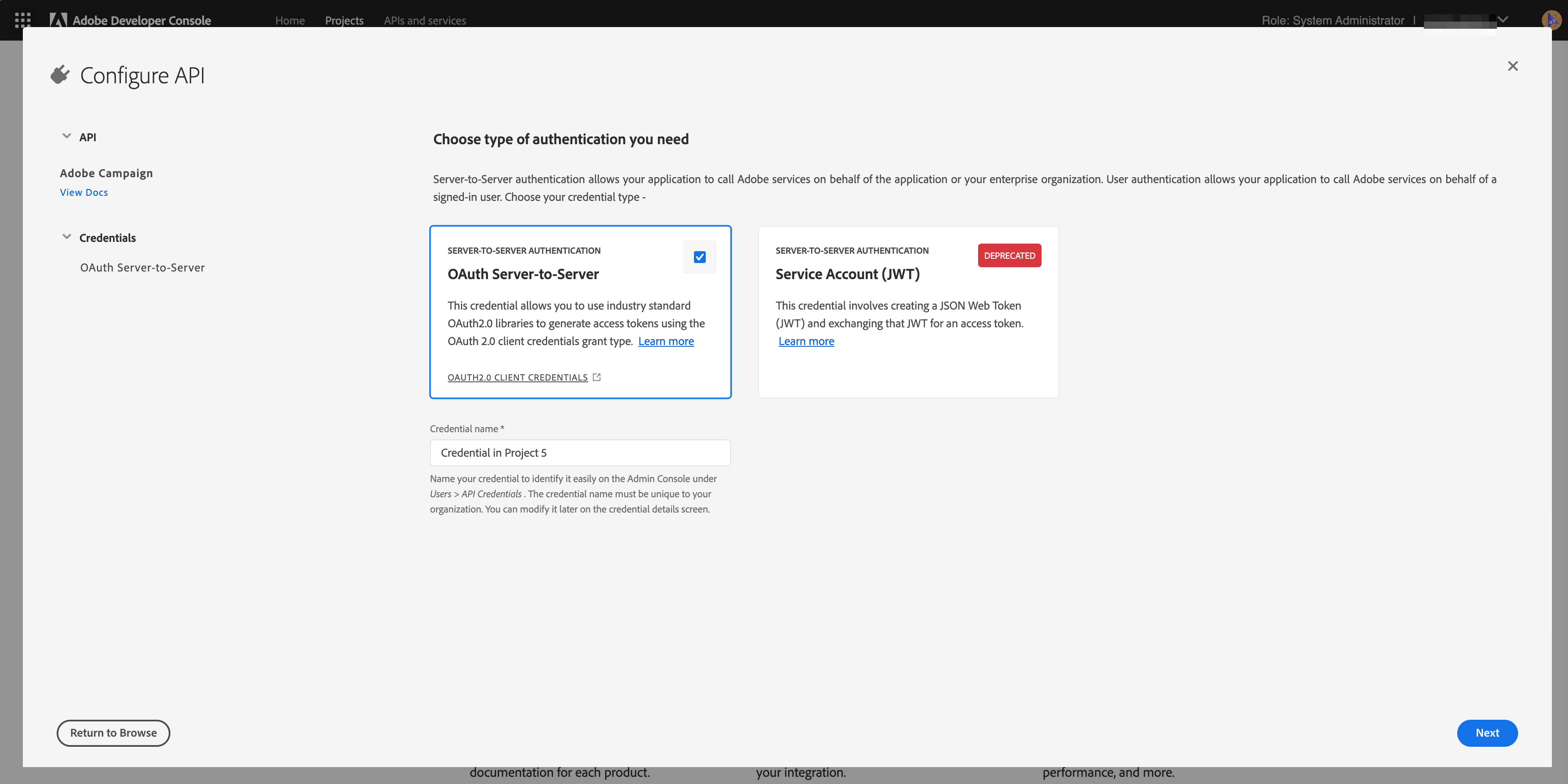The height and width of the screenshot is (784, 1568).
Task: Open View Docs link for Adobe Campaign
Action: pyautogui.click(x=84, y=192)
